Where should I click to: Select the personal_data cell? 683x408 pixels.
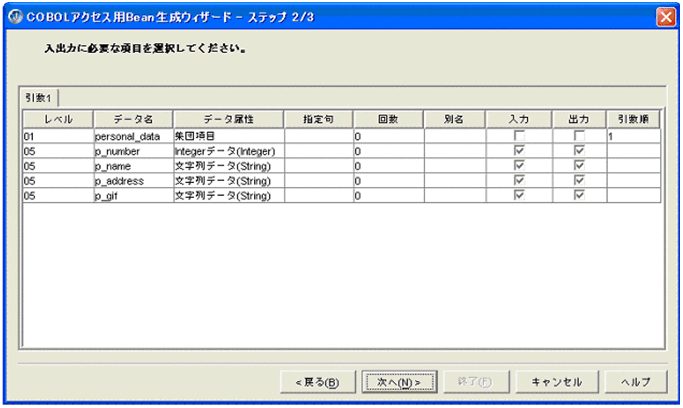pos(133,136)
